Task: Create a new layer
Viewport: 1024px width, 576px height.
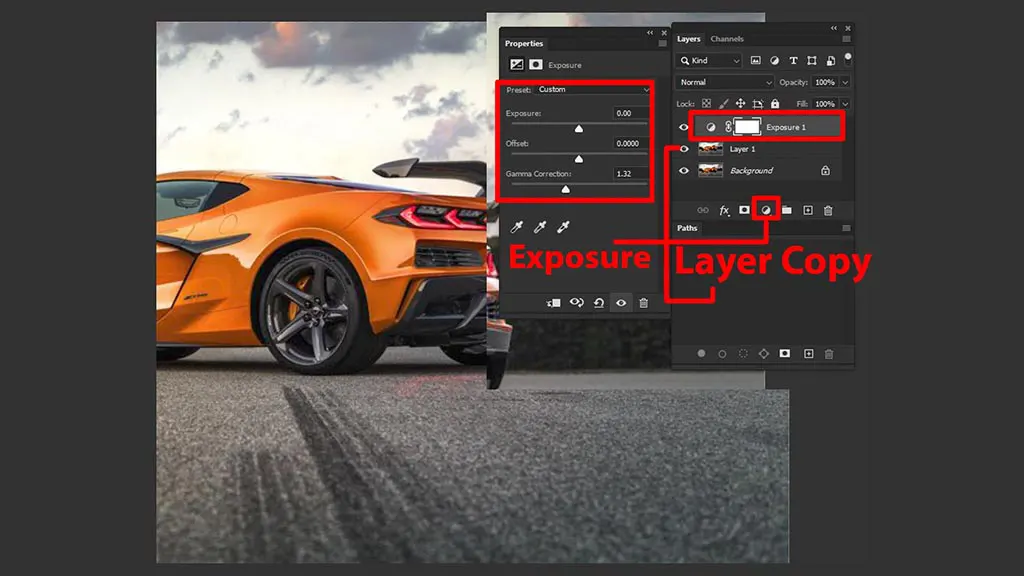Action: pos(808,210)
